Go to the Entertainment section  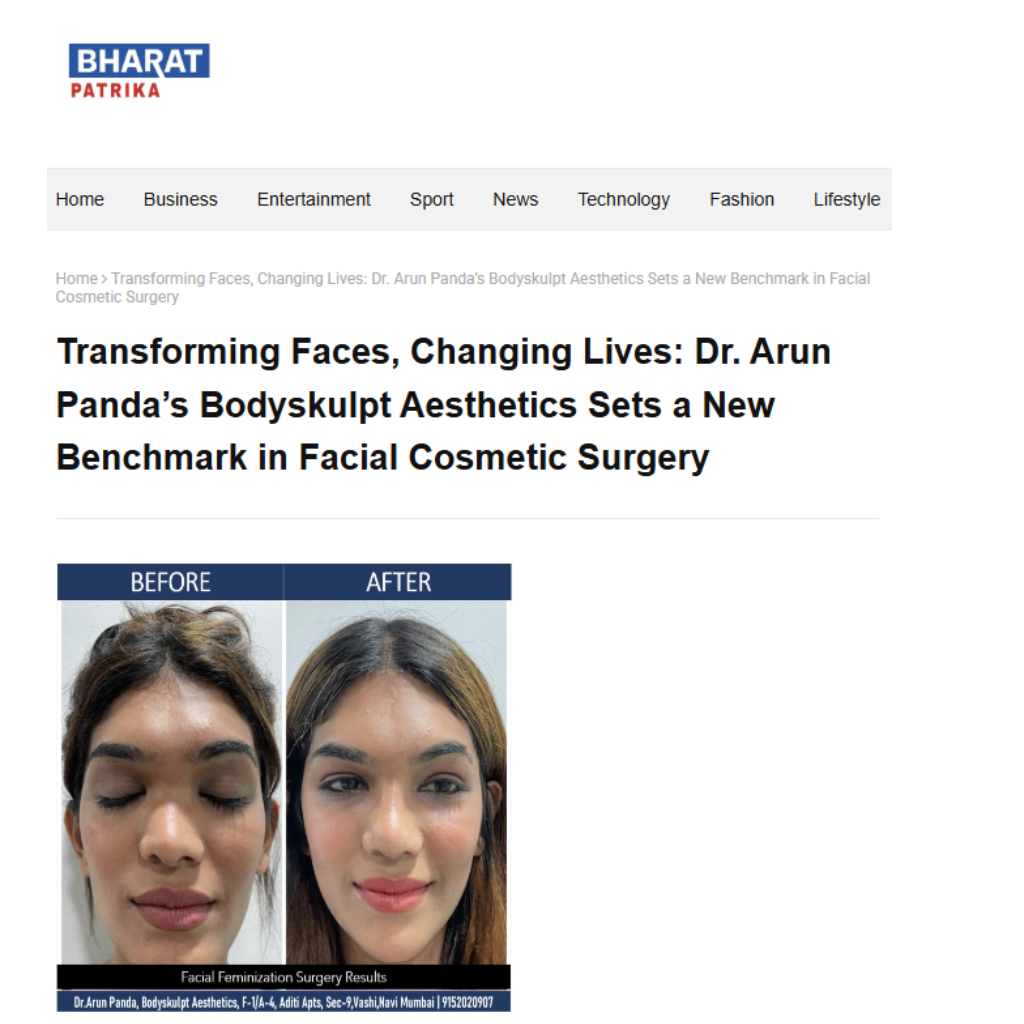pyautogui.click(x=313, y=199)
